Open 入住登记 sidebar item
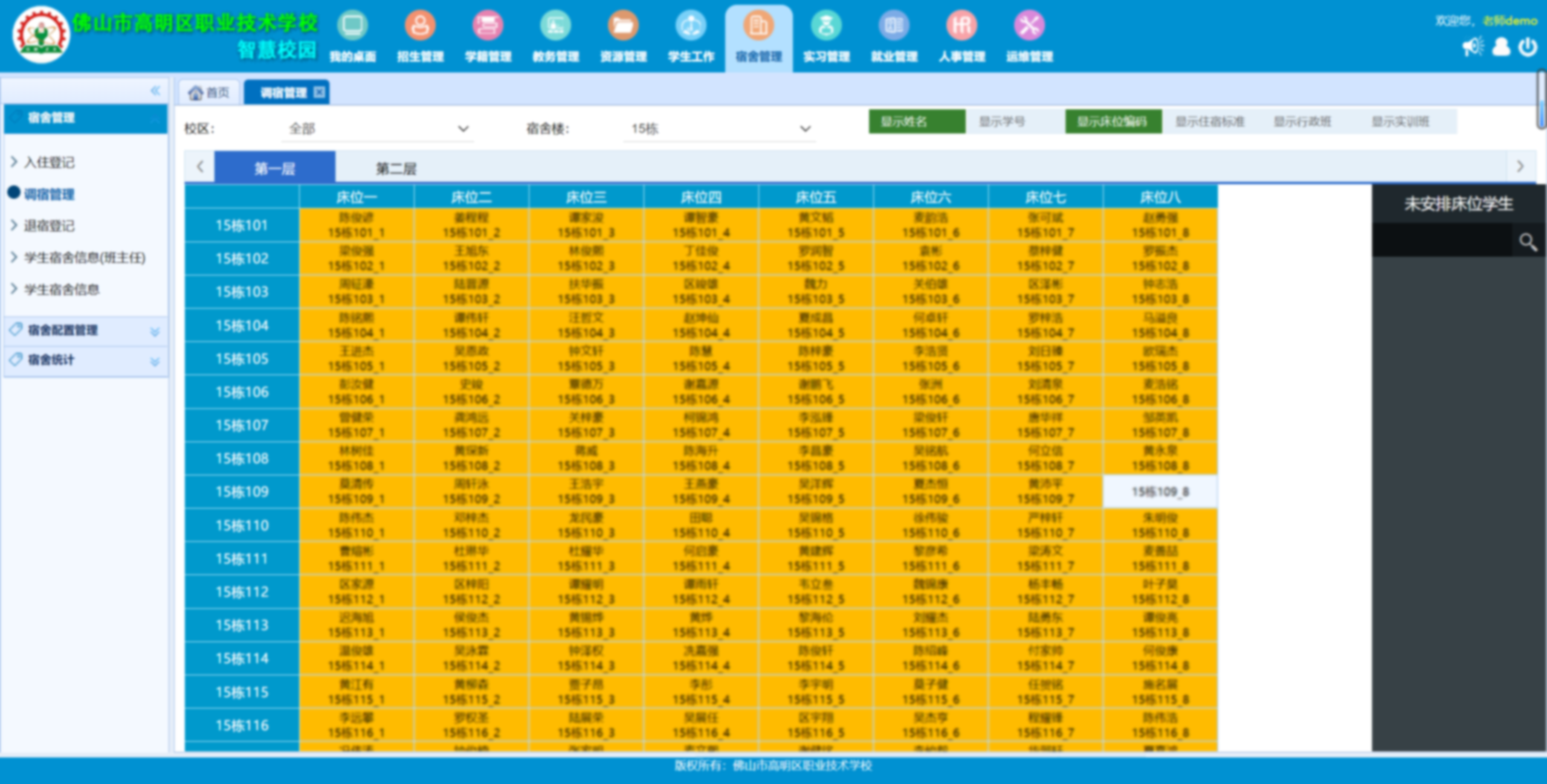Image resolution: width=1547 pixels, height=784 pixels. click(x=50, y=162)
